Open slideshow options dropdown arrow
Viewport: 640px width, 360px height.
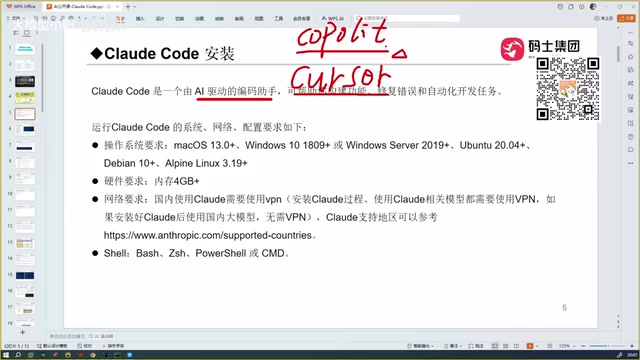pyautogui.click(x=537, y=346)
